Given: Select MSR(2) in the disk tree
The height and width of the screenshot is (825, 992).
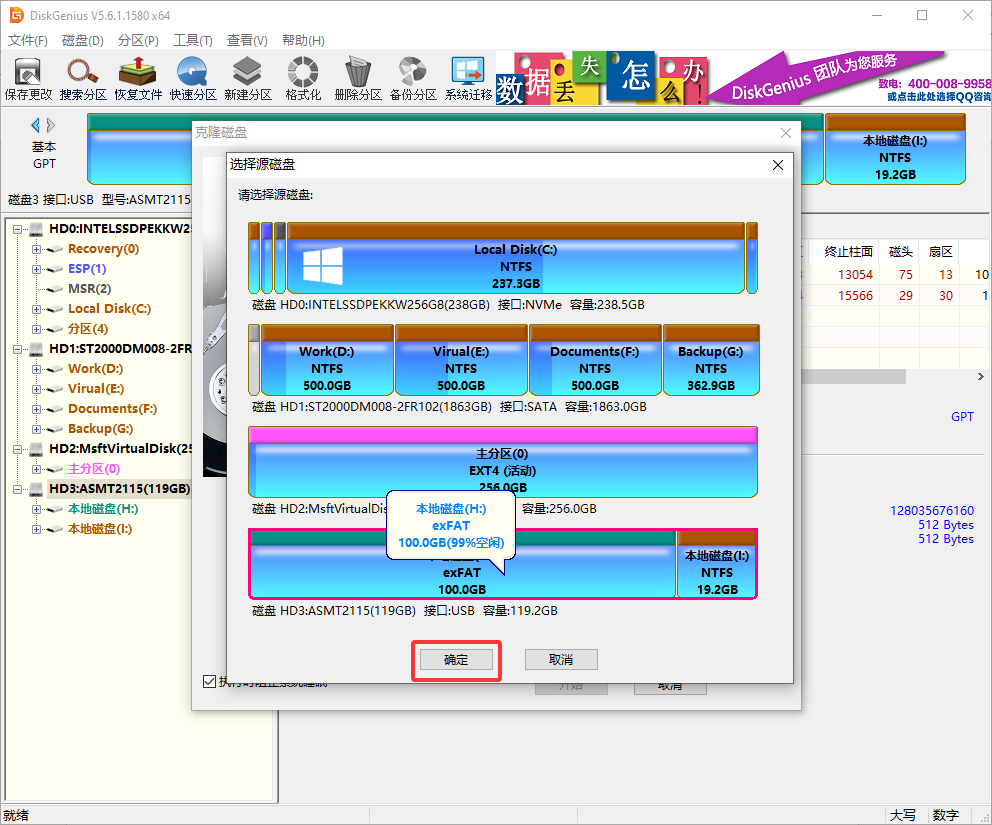Looking at the screenshot, I should coord(89,289).
